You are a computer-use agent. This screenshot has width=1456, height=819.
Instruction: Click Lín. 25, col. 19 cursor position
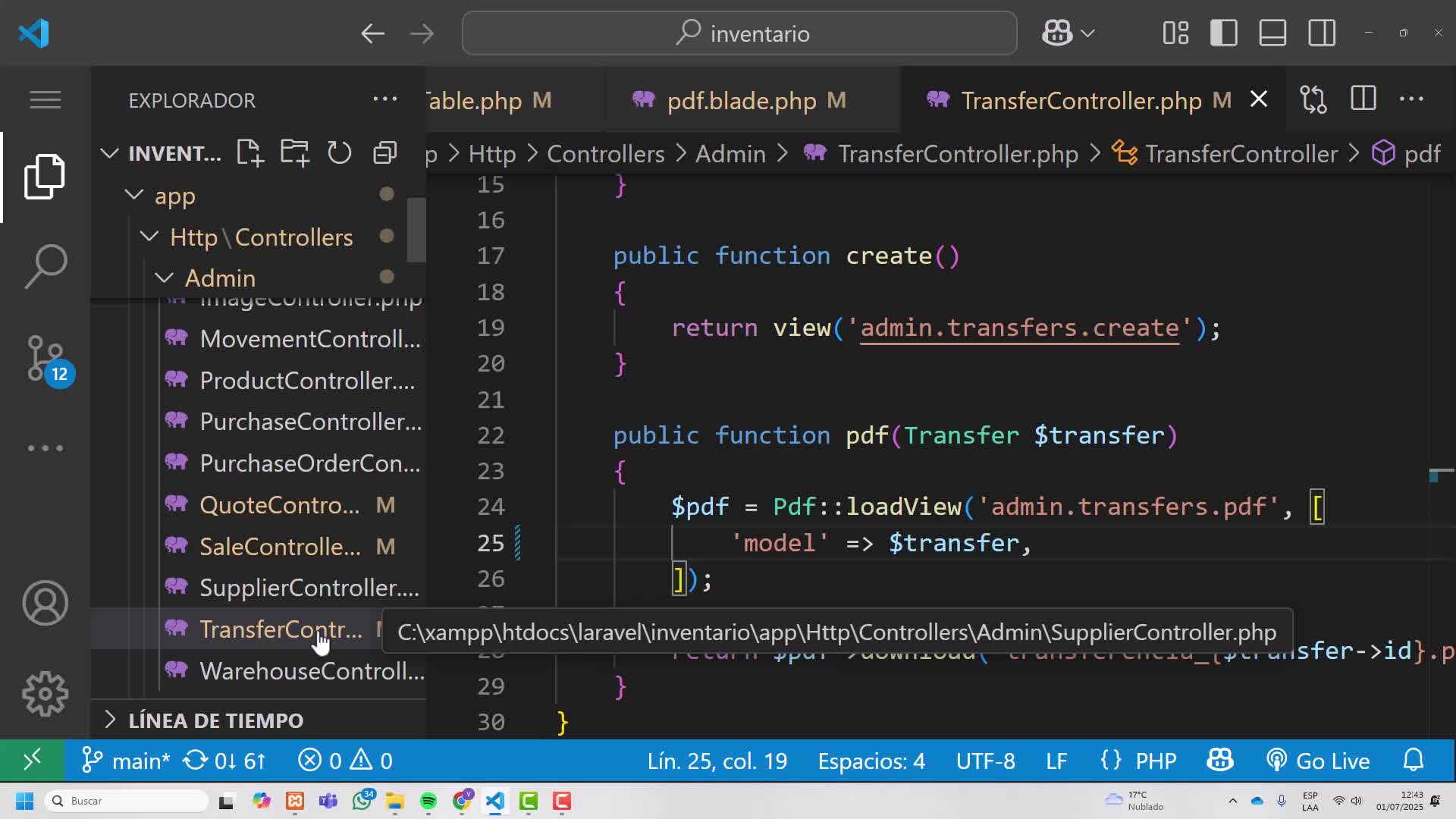pyautogui.click(x=717, y=761)
